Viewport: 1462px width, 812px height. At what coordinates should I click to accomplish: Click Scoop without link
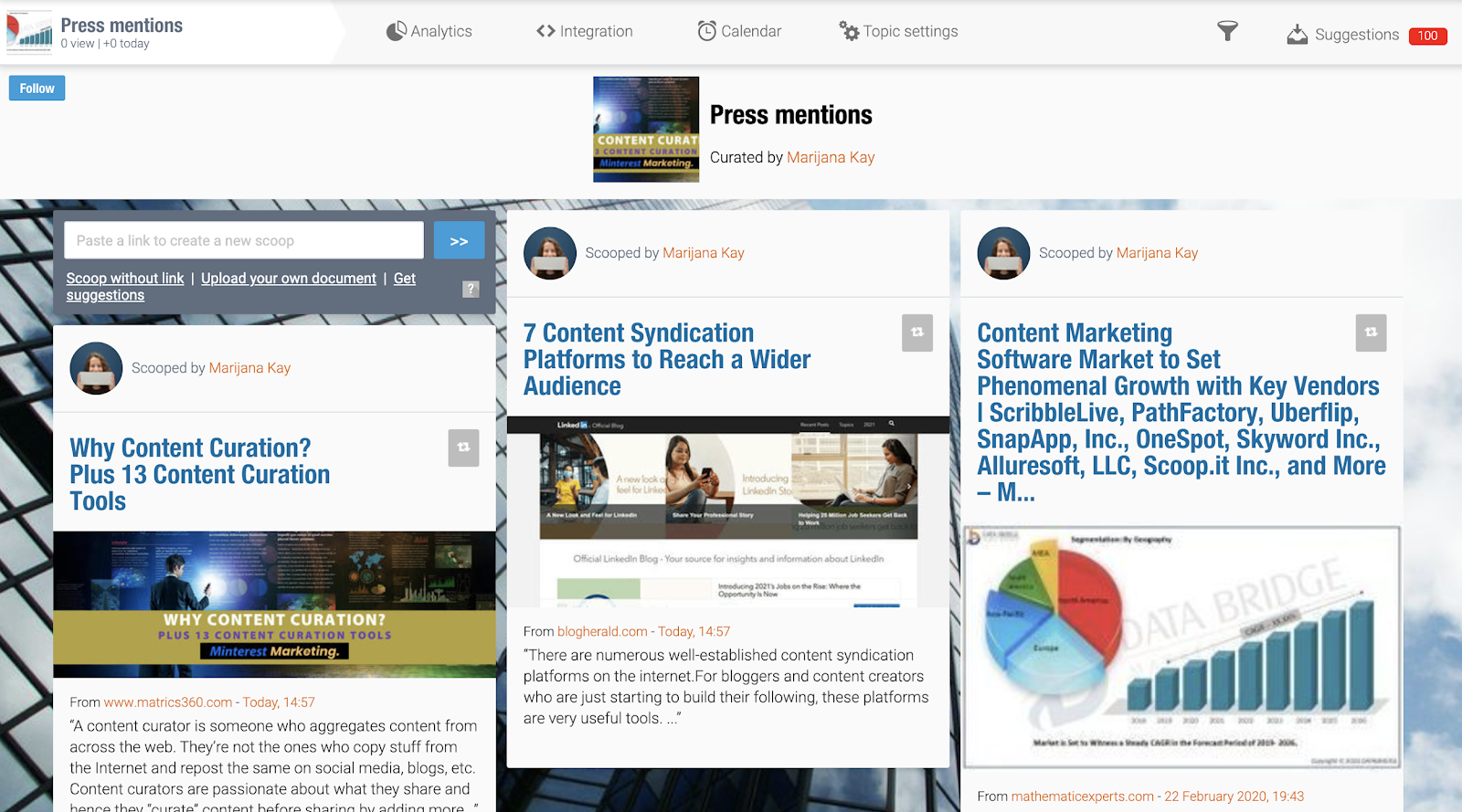click(124, 278)
